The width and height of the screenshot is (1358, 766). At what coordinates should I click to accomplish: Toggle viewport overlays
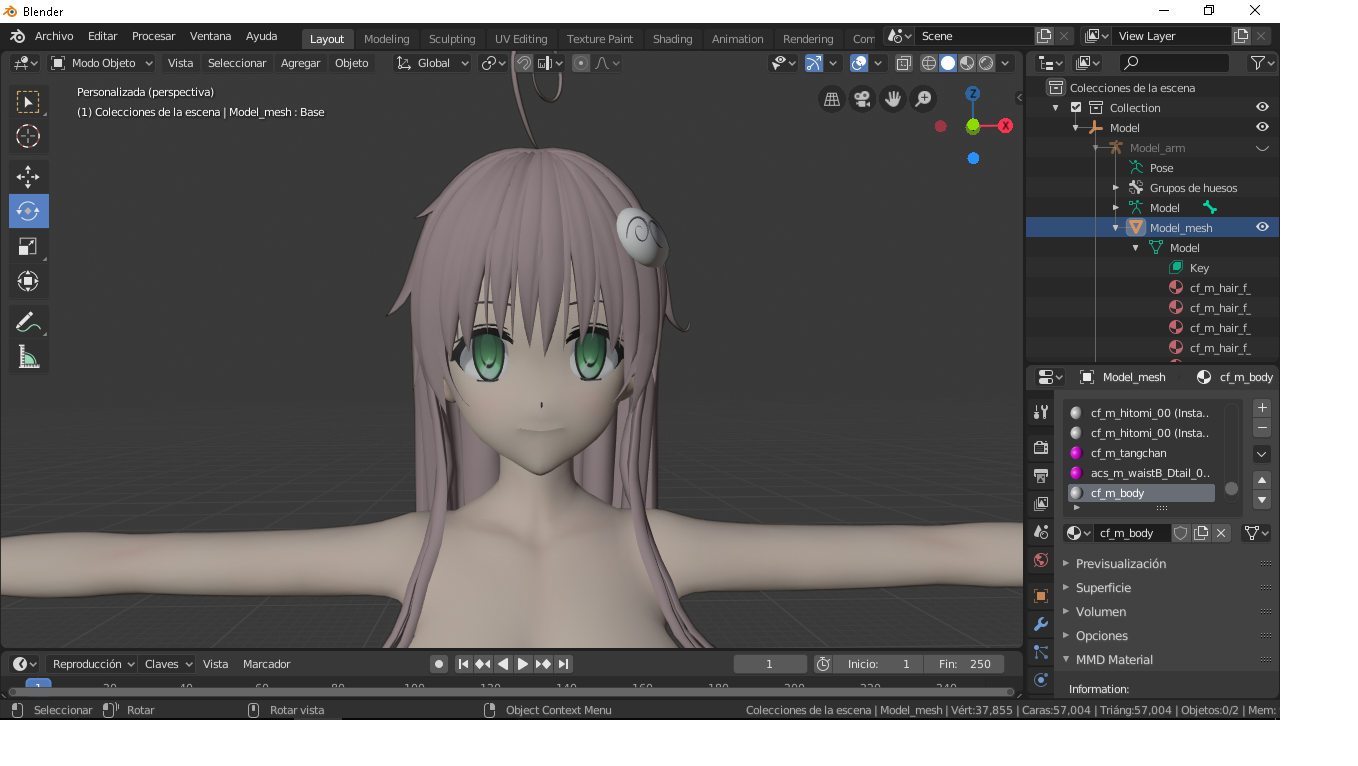coord(859,63)
